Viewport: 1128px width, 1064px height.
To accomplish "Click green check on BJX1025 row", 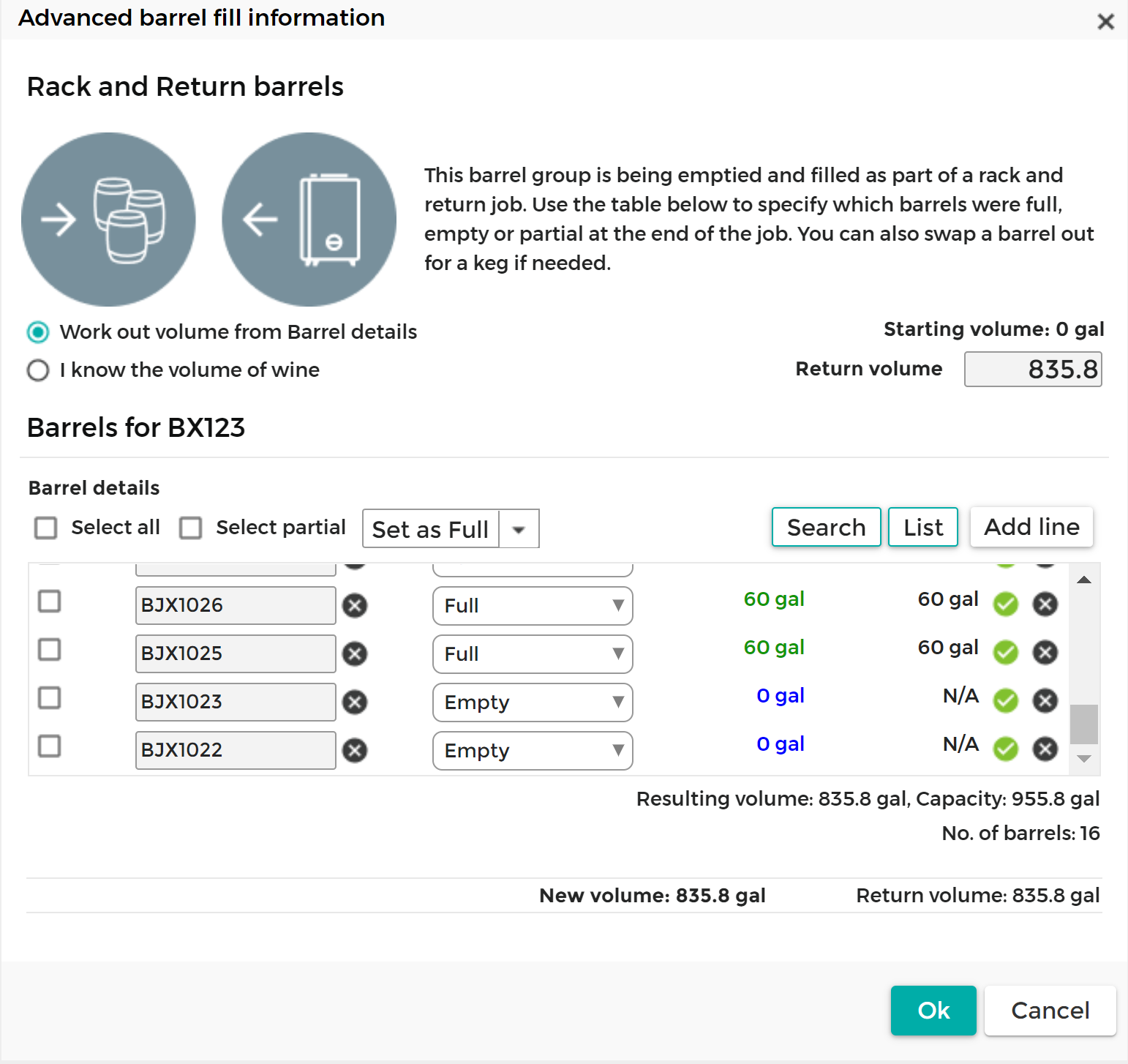I will point(1006,653).
